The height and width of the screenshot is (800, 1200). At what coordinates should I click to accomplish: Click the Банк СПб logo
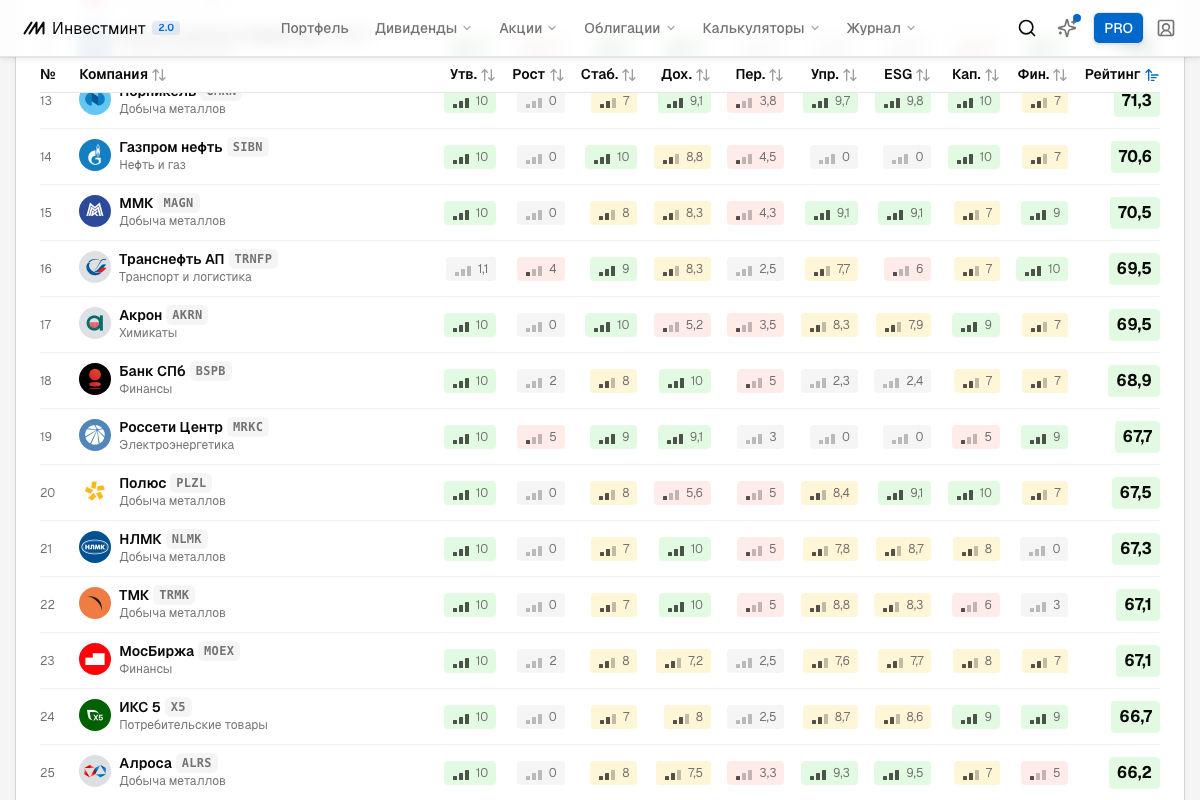[95, 379]
